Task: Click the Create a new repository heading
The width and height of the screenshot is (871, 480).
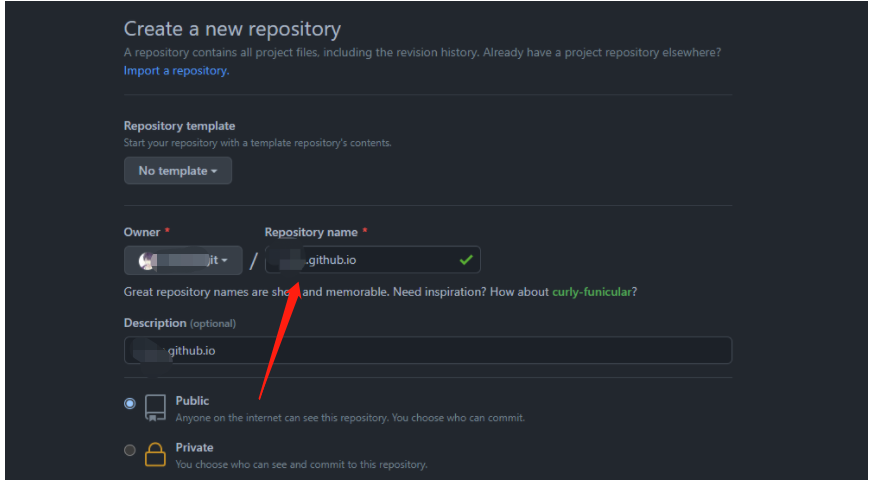Action: coord(232,29)
